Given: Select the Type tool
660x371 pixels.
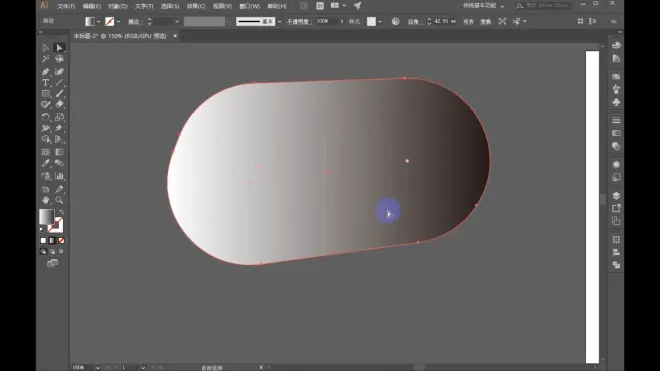Looking at the screenshot, I should [45, 83].
